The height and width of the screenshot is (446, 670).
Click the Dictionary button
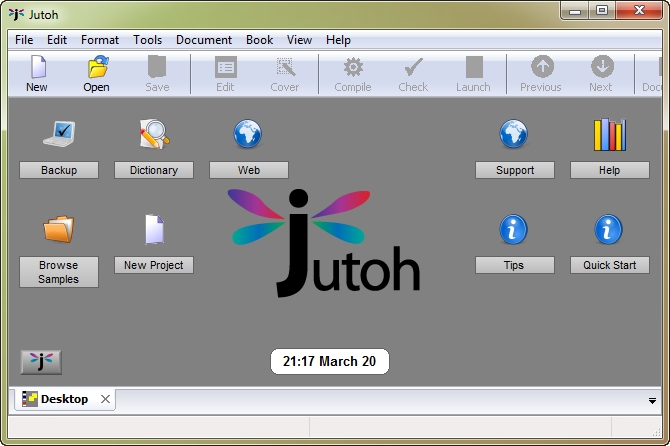pyautogui.click(x=154, y=170)
